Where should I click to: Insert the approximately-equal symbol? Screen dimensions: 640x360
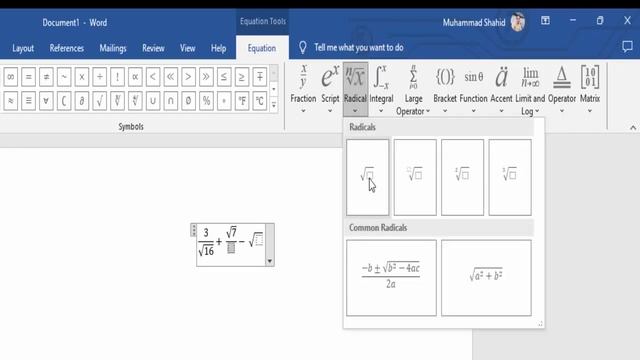click(x=11, y=101)
